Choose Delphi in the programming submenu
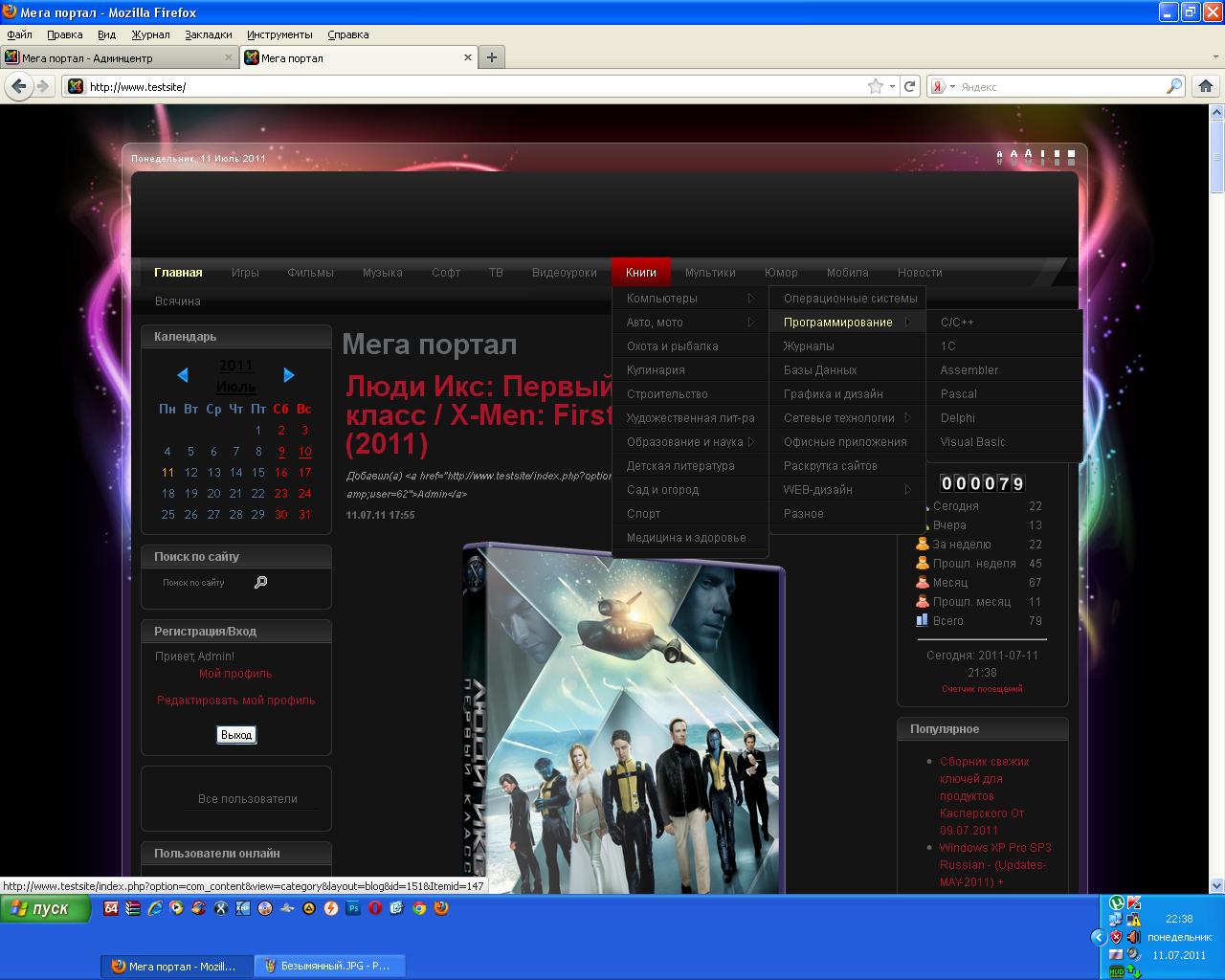Viewport: 1225px width, 980px height. point(1004,418)
